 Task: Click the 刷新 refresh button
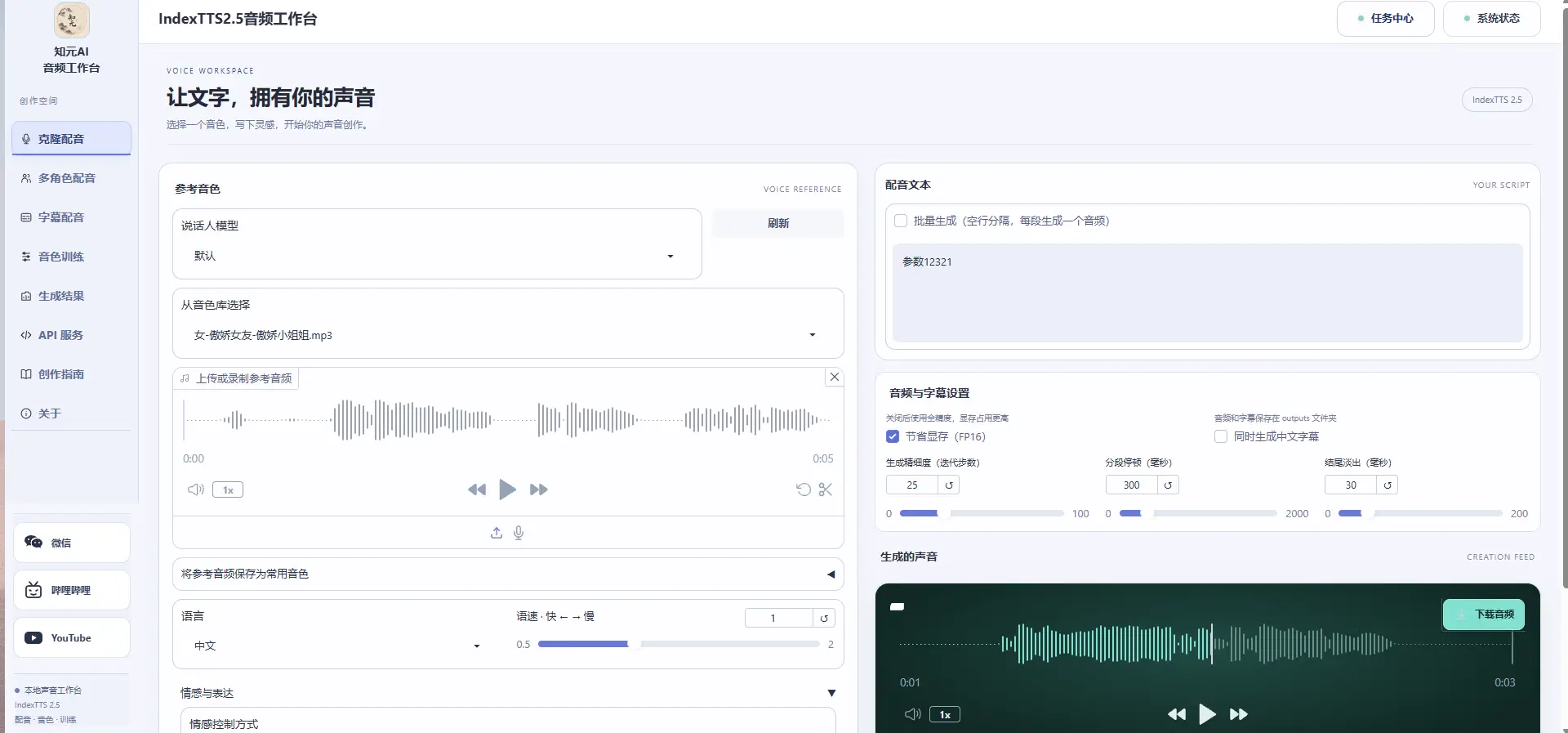click(778, 223)
